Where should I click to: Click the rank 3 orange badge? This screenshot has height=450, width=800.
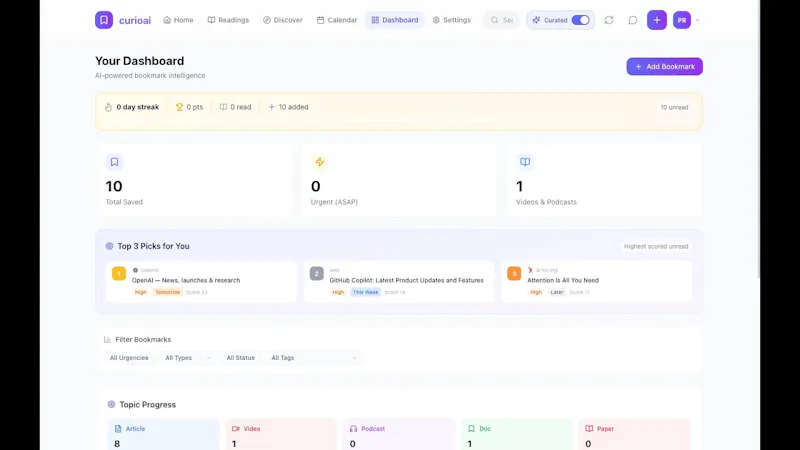514,273
